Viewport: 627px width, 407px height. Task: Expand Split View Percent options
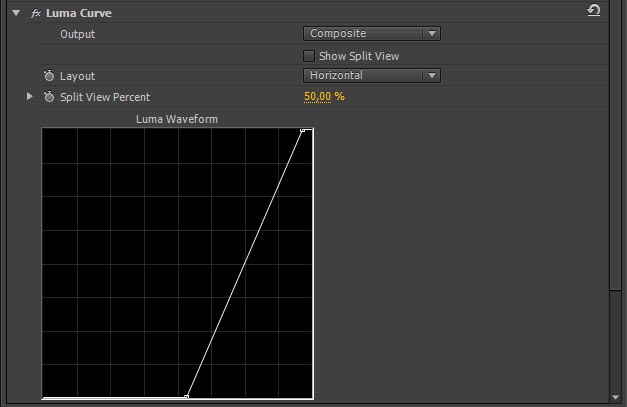click(29, 96)
